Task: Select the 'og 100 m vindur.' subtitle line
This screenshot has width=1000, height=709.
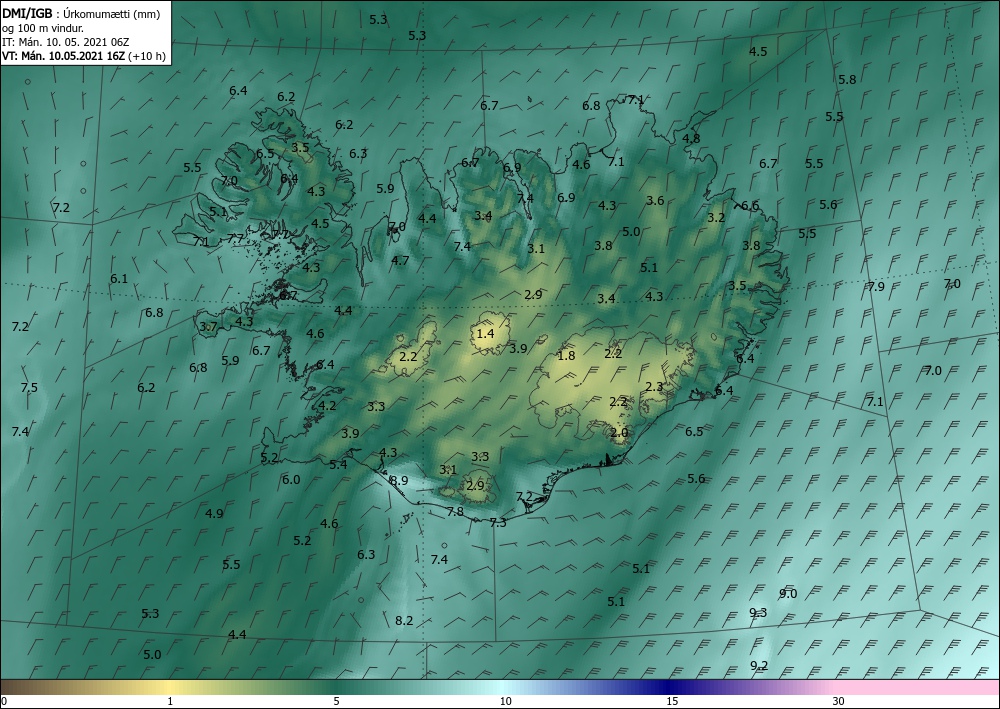Action: pos(43,28)
